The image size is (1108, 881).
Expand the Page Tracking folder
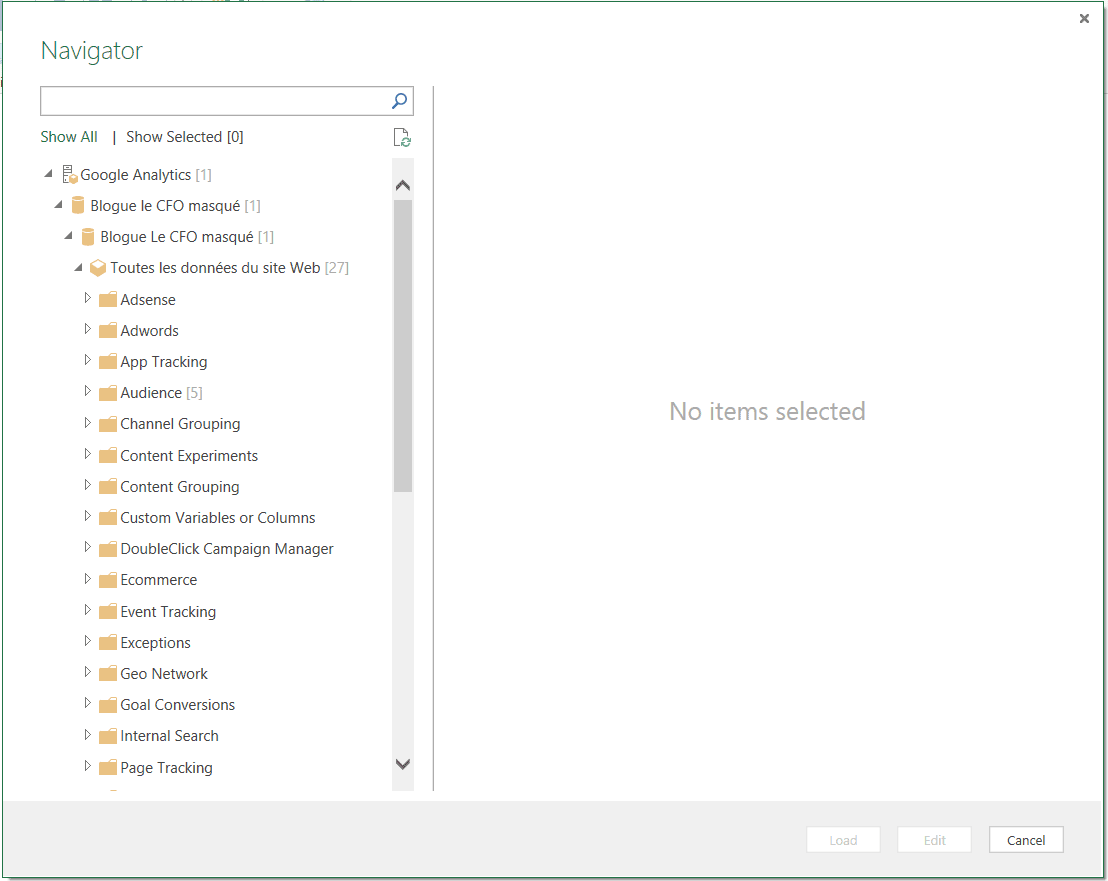tap(87, 766)
